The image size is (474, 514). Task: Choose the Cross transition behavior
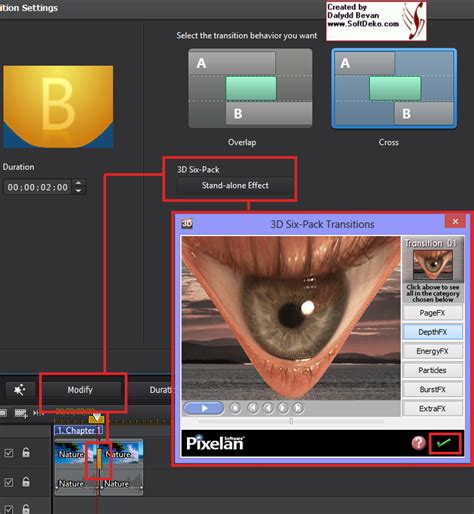(394, 88)
